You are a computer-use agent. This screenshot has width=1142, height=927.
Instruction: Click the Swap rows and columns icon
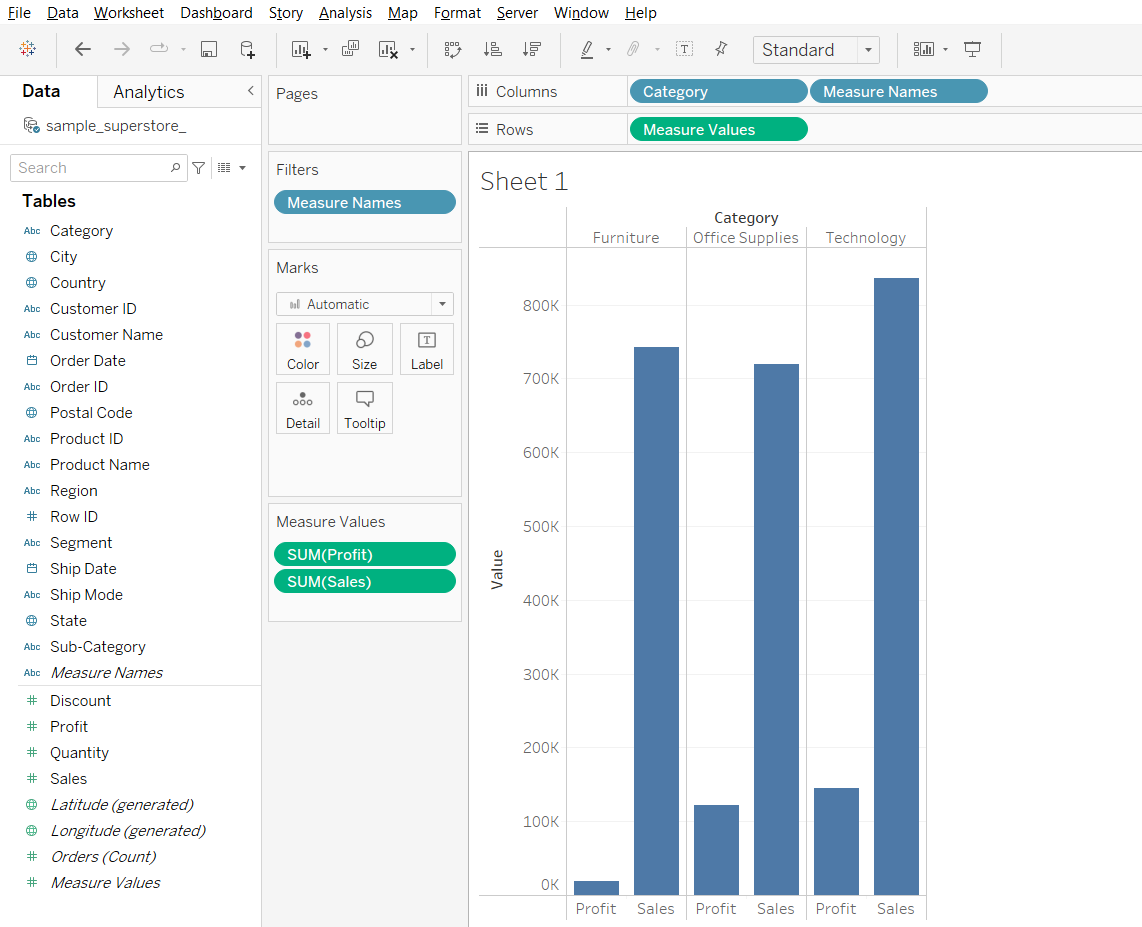453,49
